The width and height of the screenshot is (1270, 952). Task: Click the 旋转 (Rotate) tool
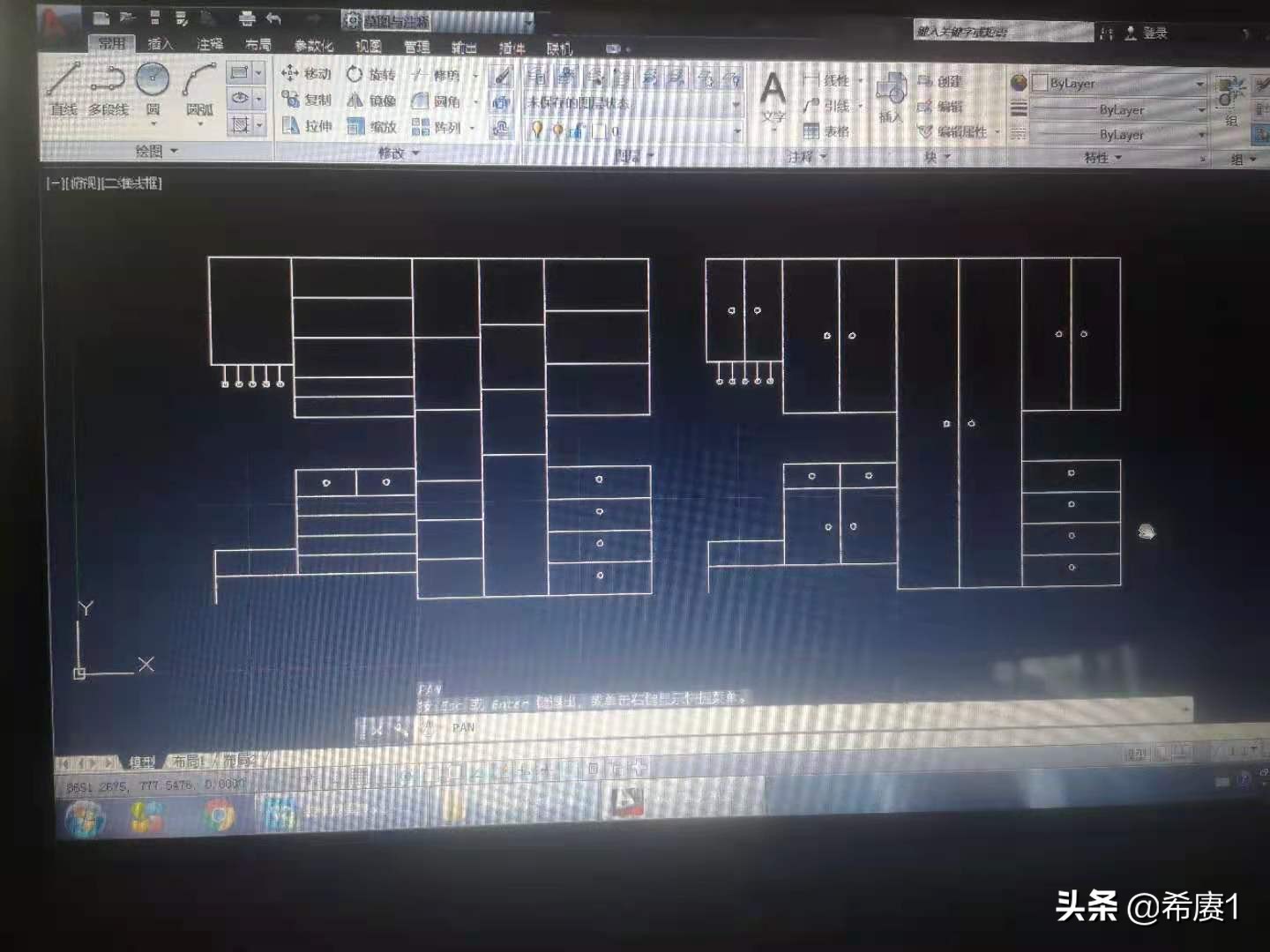click(x=370, y=74)
